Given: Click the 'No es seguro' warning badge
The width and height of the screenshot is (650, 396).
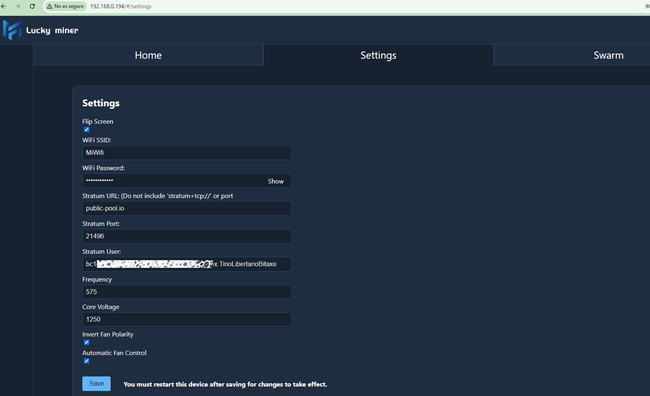Looking at the screenshot, I should tap(65, 6).
